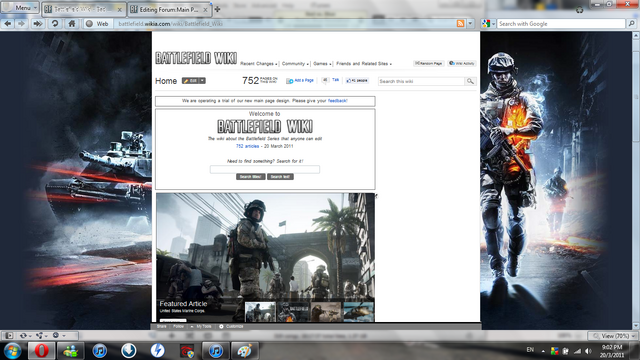Click Follow in the bottom wiki toolbar
Screen dimensions: 640x360
[x=178, y=327]
